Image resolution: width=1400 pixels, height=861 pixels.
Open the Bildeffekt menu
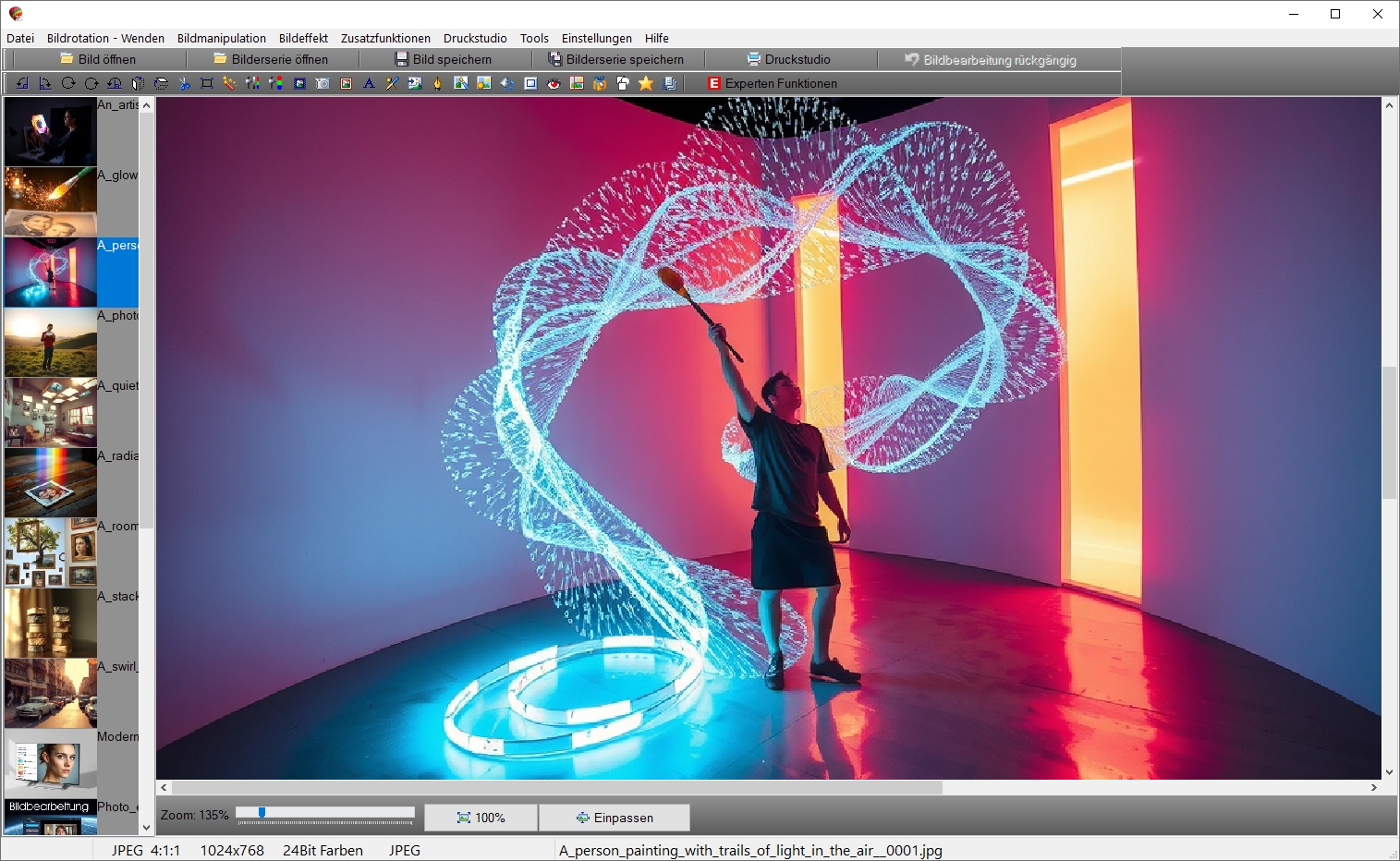point(303,38)
